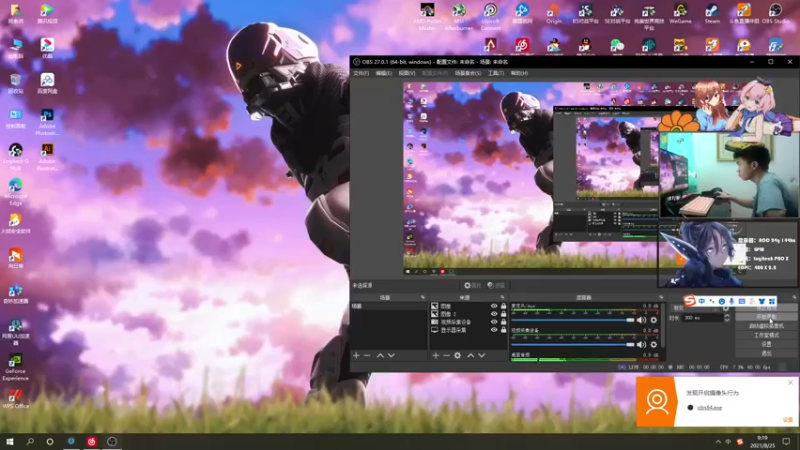The image size is (800, 450).
Task: Open the 帮助(H) menu in OBS
Action: tap(519, 73)
